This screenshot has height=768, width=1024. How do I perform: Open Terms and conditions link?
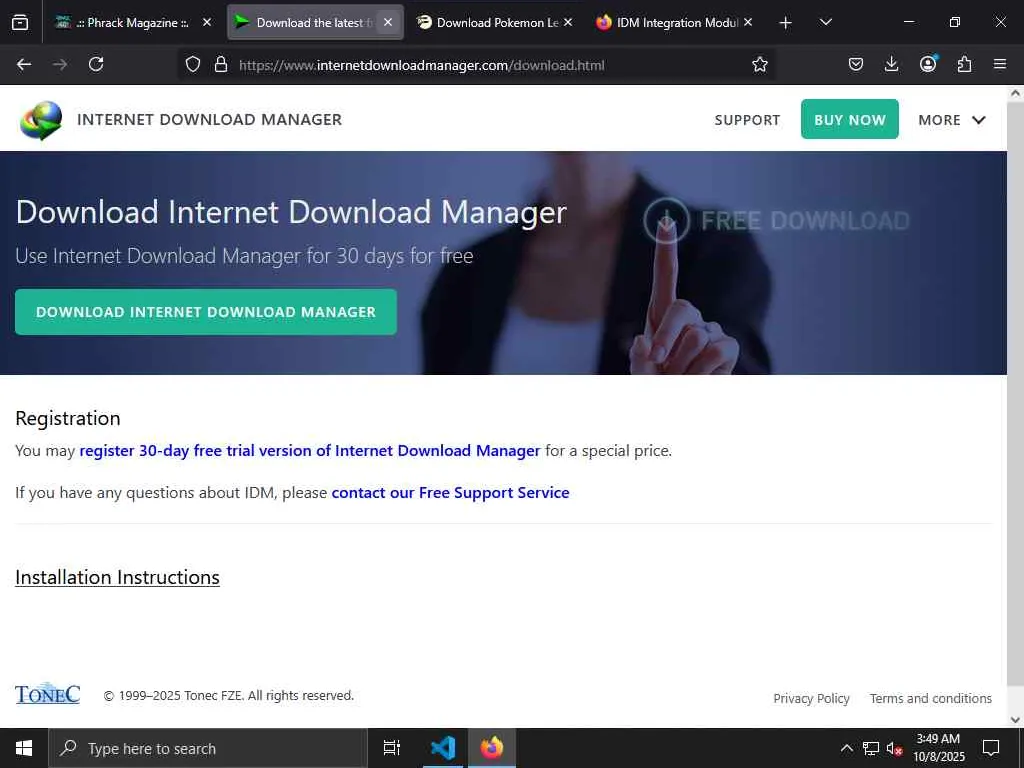click(931, 698)
